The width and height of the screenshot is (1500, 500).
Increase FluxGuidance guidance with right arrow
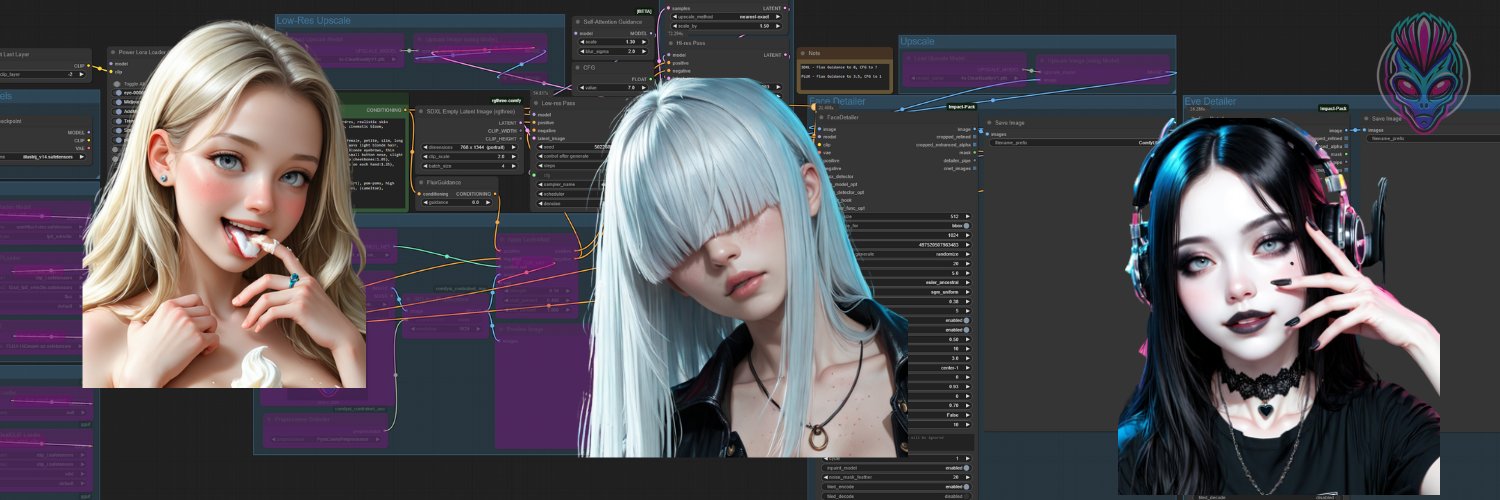point(490,202)
